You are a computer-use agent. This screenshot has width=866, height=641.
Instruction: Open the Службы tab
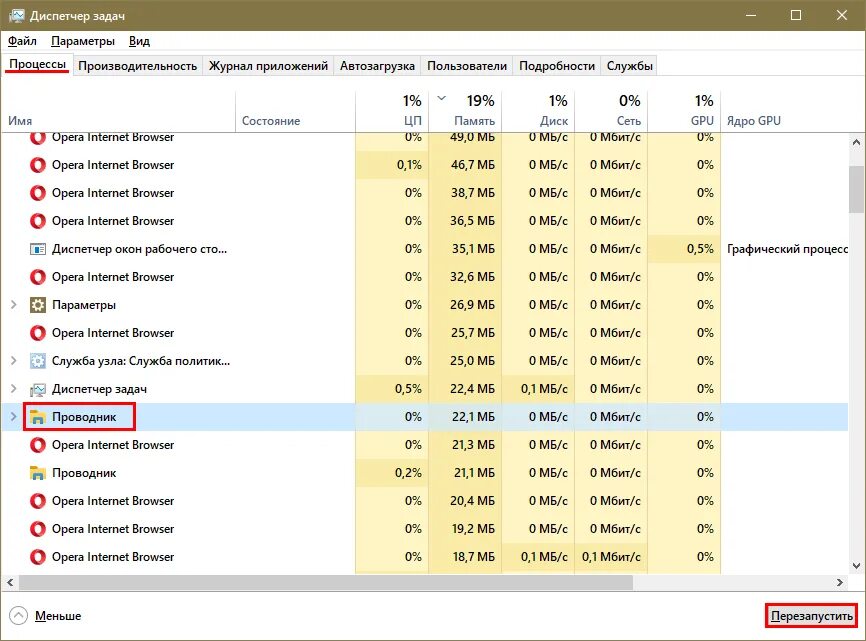[x=630, y=66]
